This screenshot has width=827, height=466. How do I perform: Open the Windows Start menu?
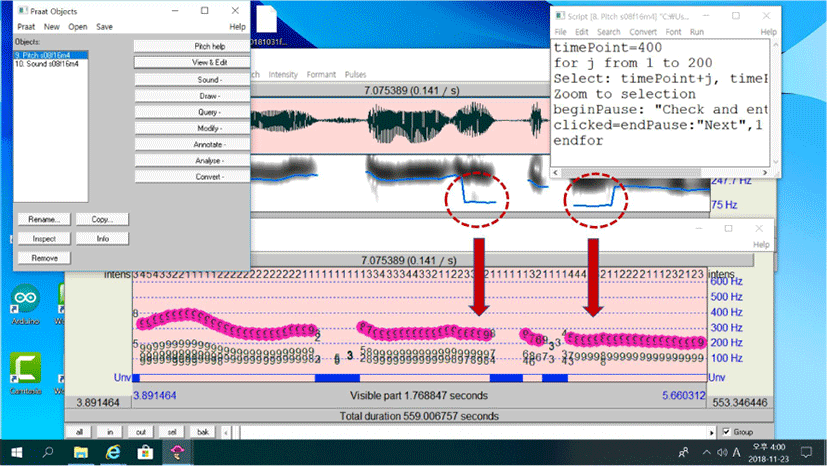pyautogui.click(x=16, y=452)
